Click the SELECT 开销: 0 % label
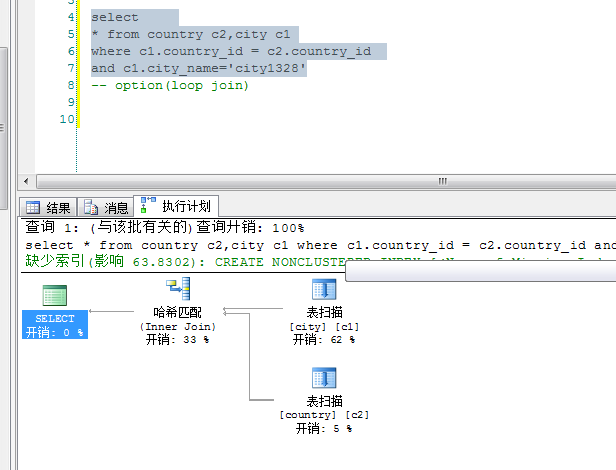Screen dimensions: 616x470 click(55, 325)
